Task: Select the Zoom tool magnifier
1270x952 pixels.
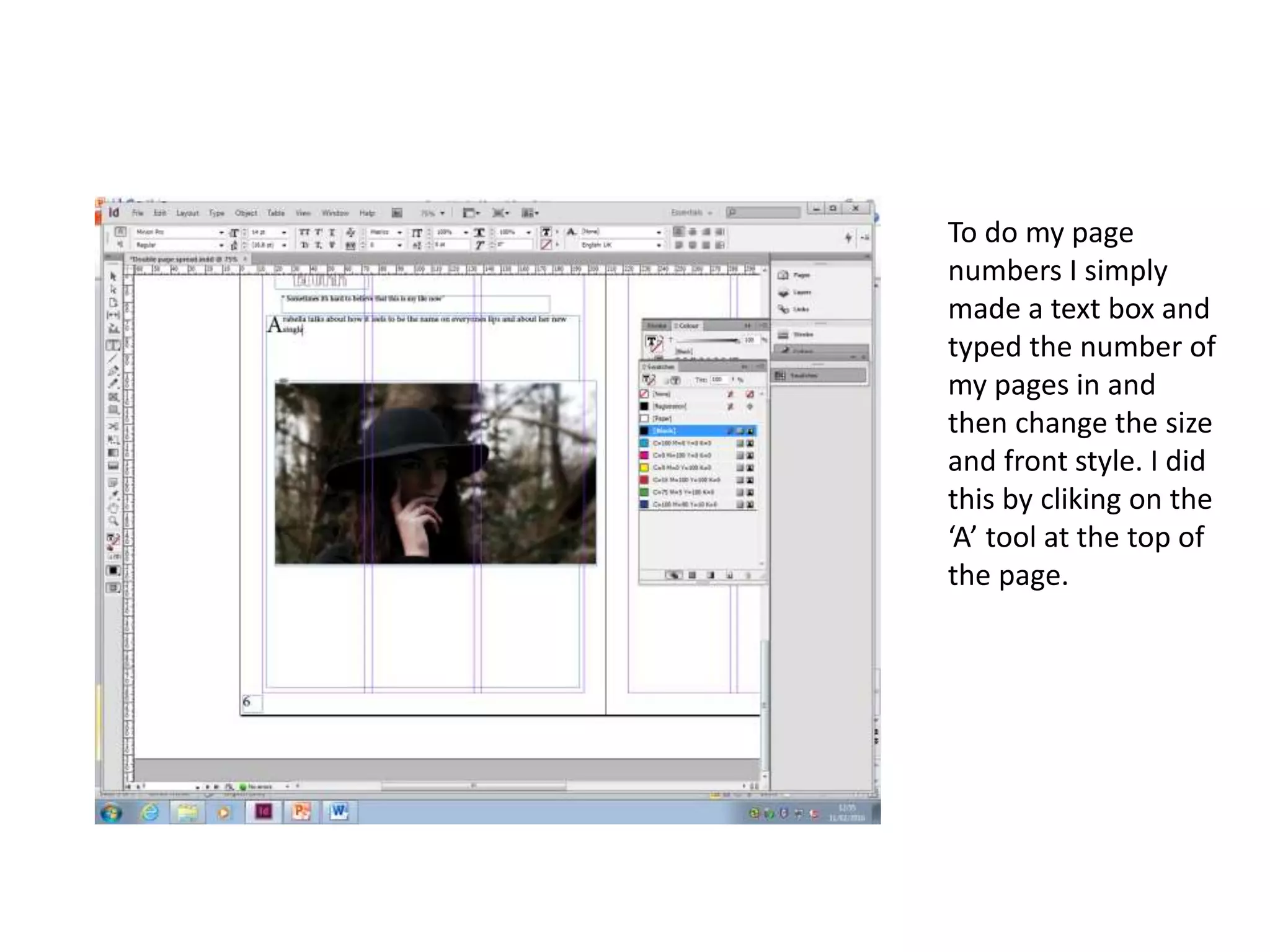Action: pyautogui.click(x=113, y=521)
